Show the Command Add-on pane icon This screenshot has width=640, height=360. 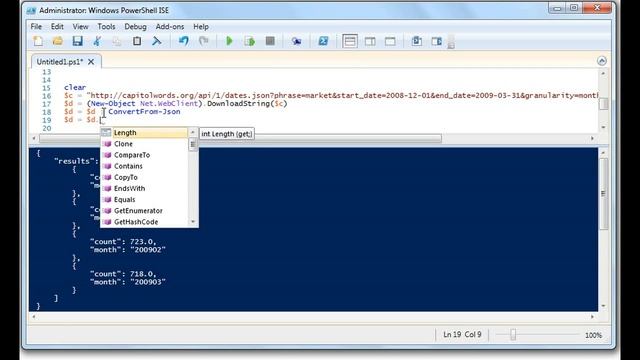tap(437, 41)
